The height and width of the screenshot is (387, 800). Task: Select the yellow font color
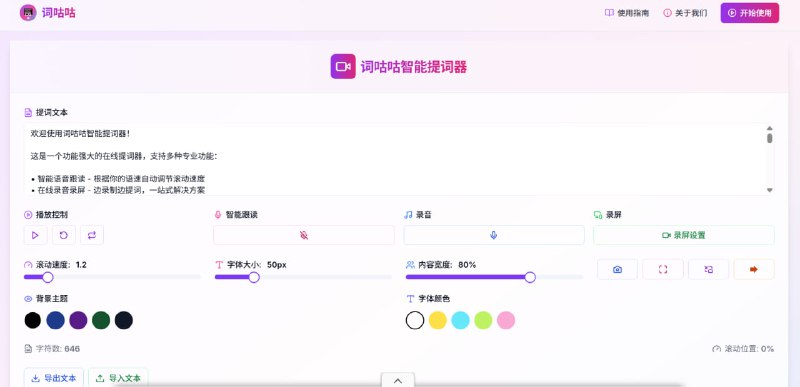tap(438, 320)
